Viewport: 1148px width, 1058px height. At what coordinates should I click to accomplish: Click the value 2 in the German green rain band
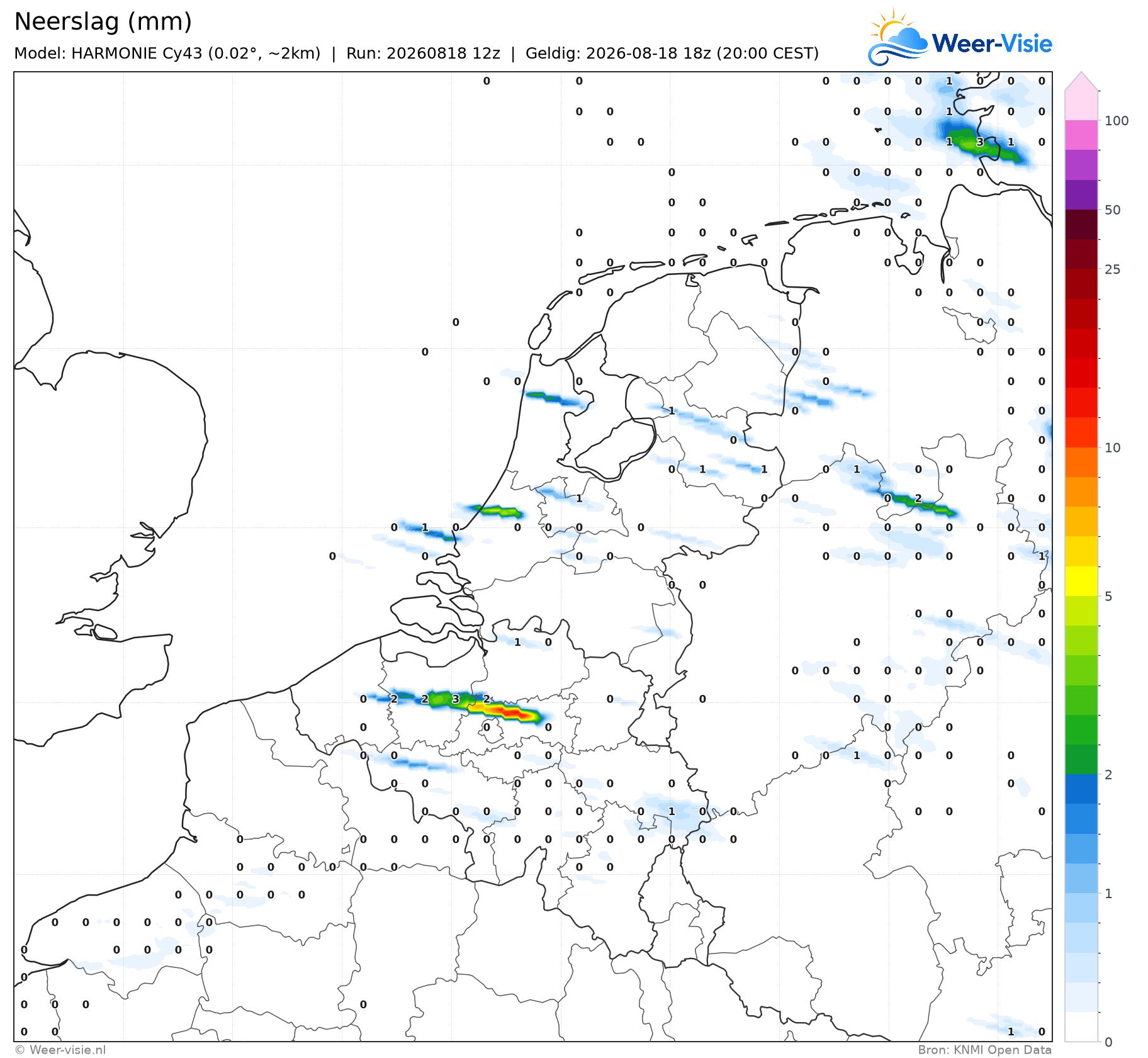pyautogui.click(x=918, y=498)
